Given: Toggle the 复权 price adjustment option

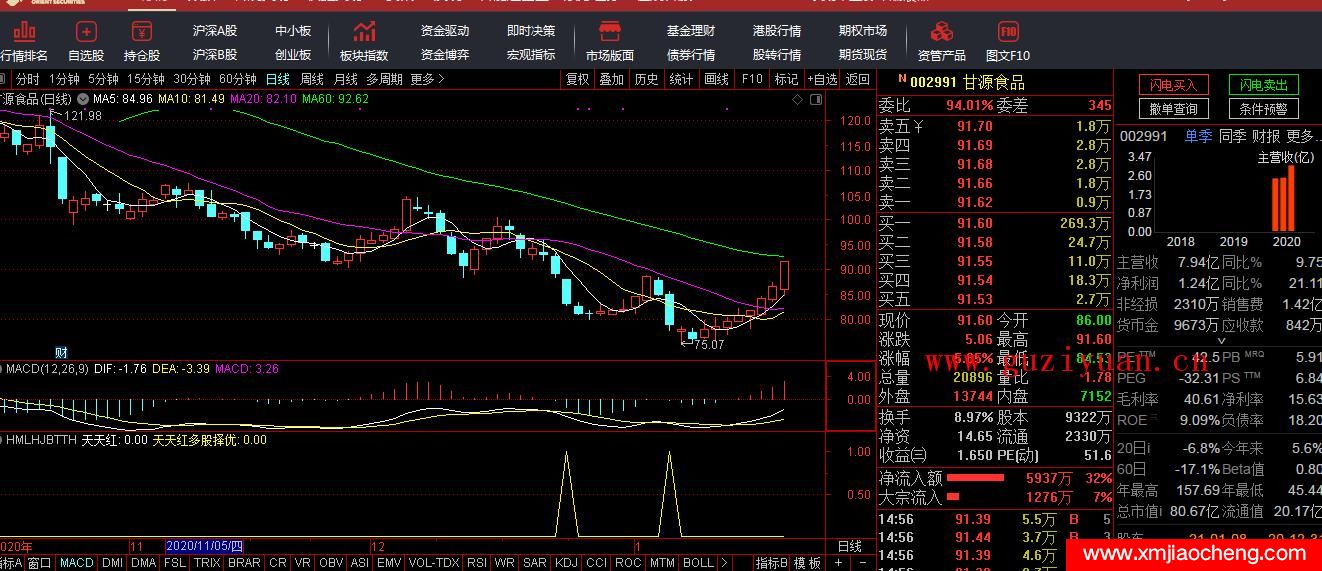Looking at the screenshot, I should tap(577, 79).
